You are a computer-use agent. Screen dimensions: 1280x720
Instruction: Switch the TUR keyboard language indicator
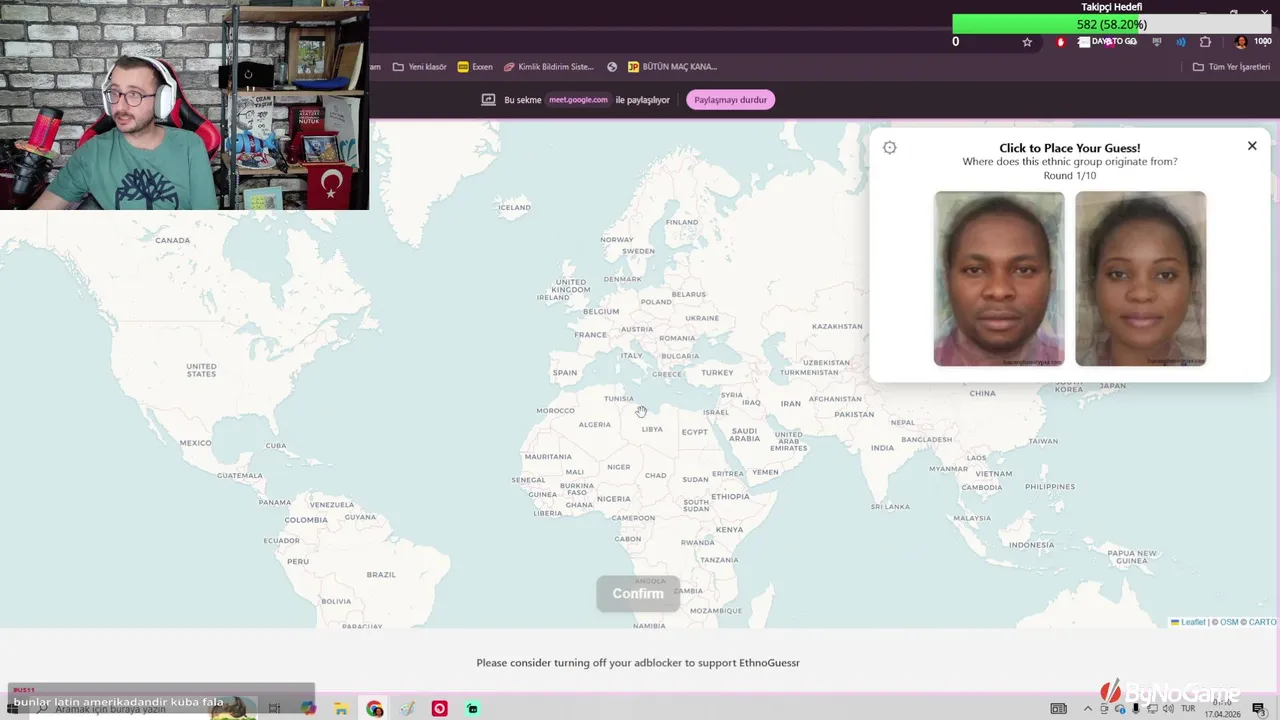pyautogui.click(x=1188, y=709)
